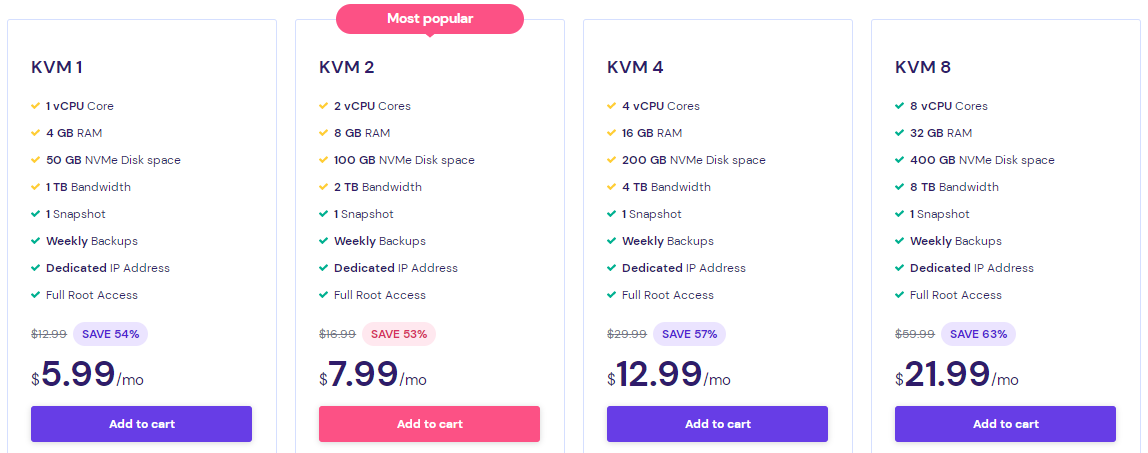This screenshot has width=1148, height=453.
Task: Click checkmark beside KVM 8 1 Snapshot
Action: (x=900, y=214)
